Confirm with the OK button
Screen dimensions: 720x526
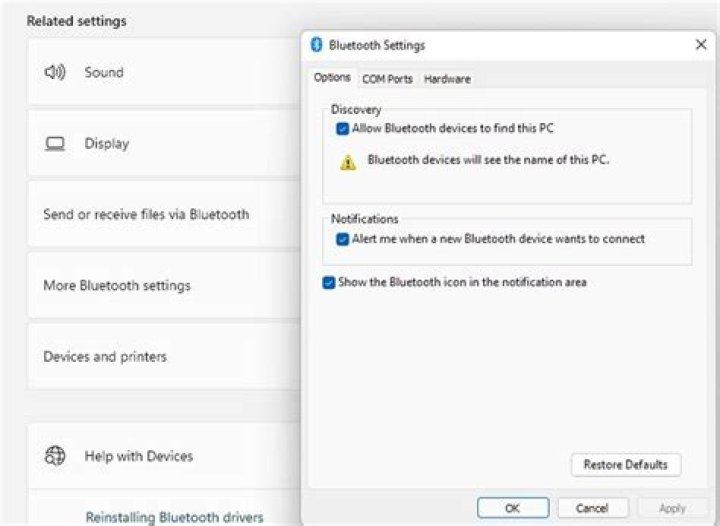512,508
